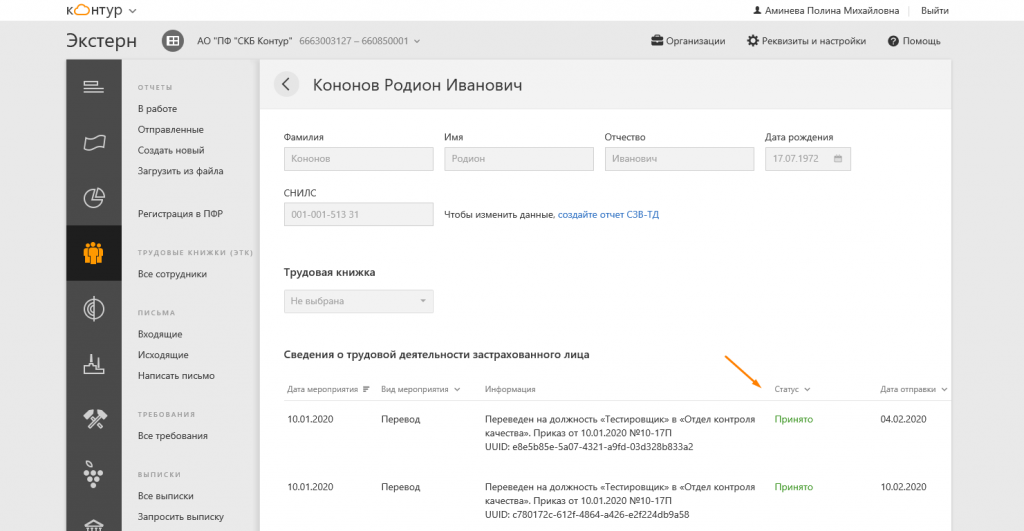Open Все сотрудники list

[x=172, y=274]
